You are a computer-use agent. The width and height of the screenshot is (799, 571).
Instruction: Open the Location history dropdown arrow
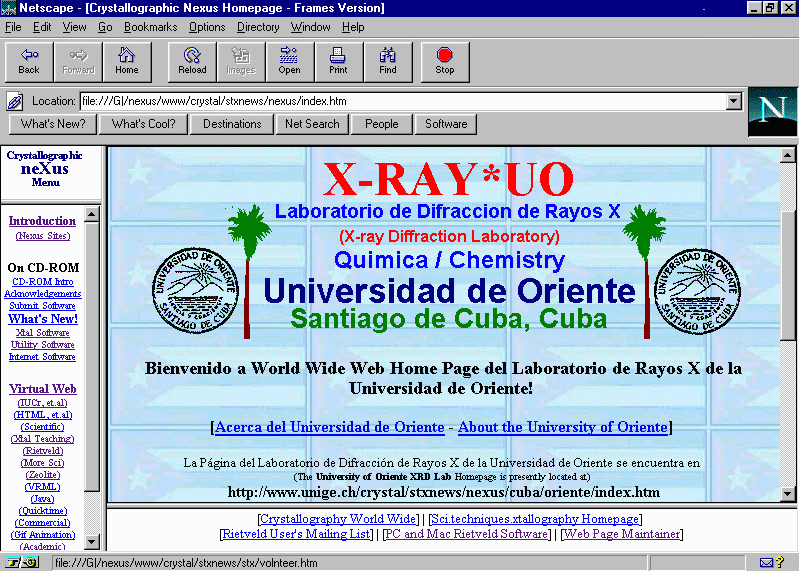(x=733, y=101)
